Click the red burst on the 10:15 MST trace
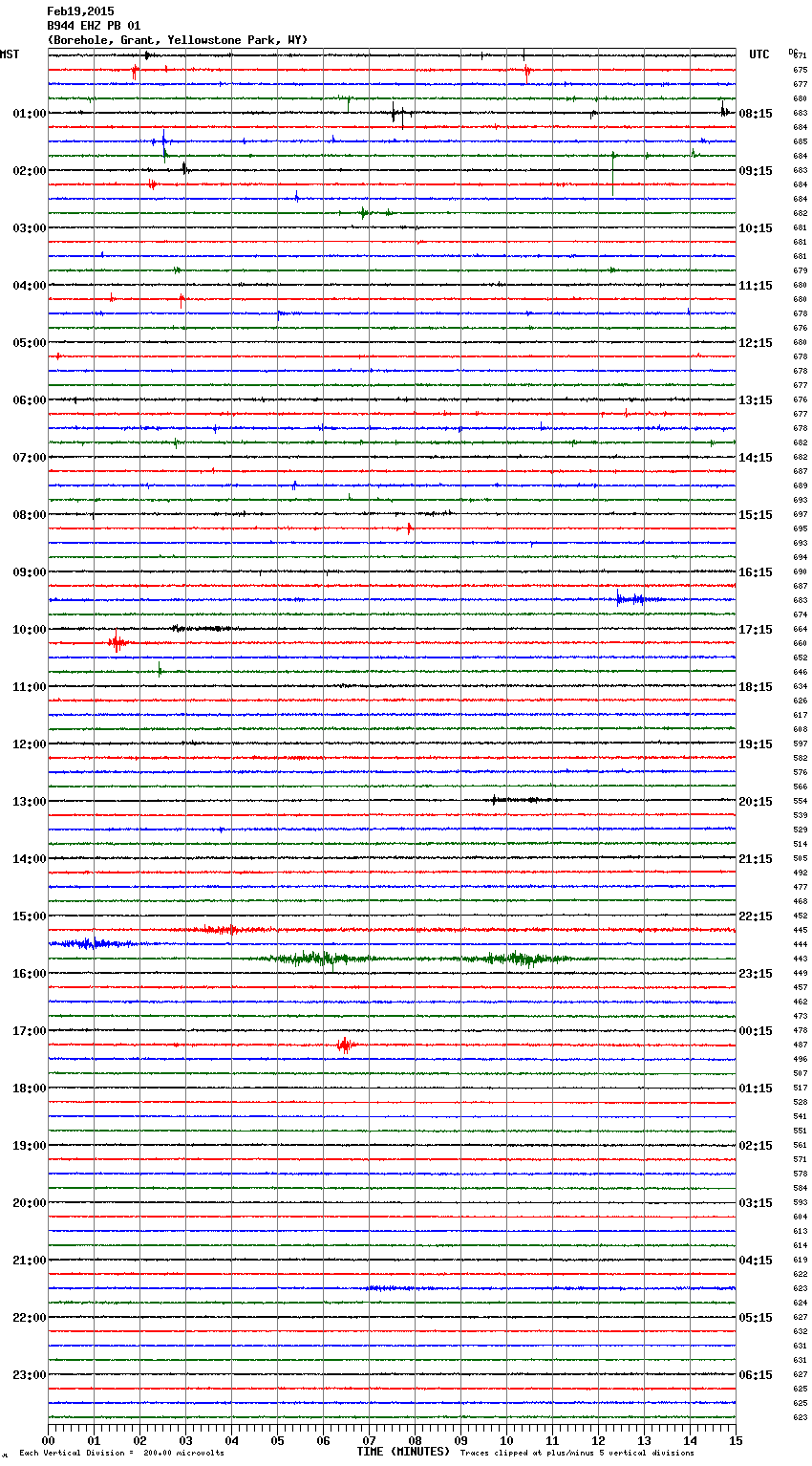This screenshot has height=1466, width=812. pos(117,643)
